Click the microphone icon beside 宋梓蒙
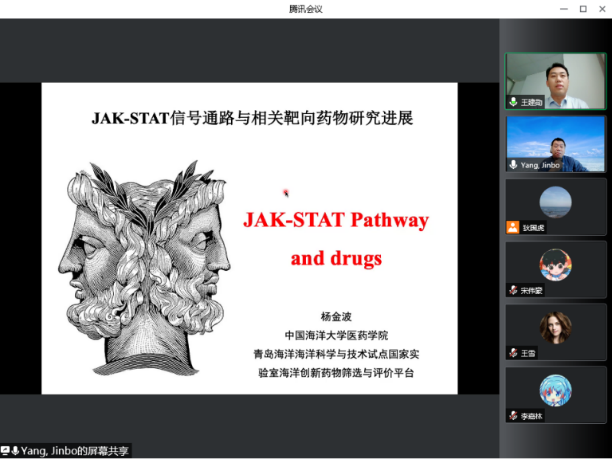612x459 pixels. (x=513, y=290)
